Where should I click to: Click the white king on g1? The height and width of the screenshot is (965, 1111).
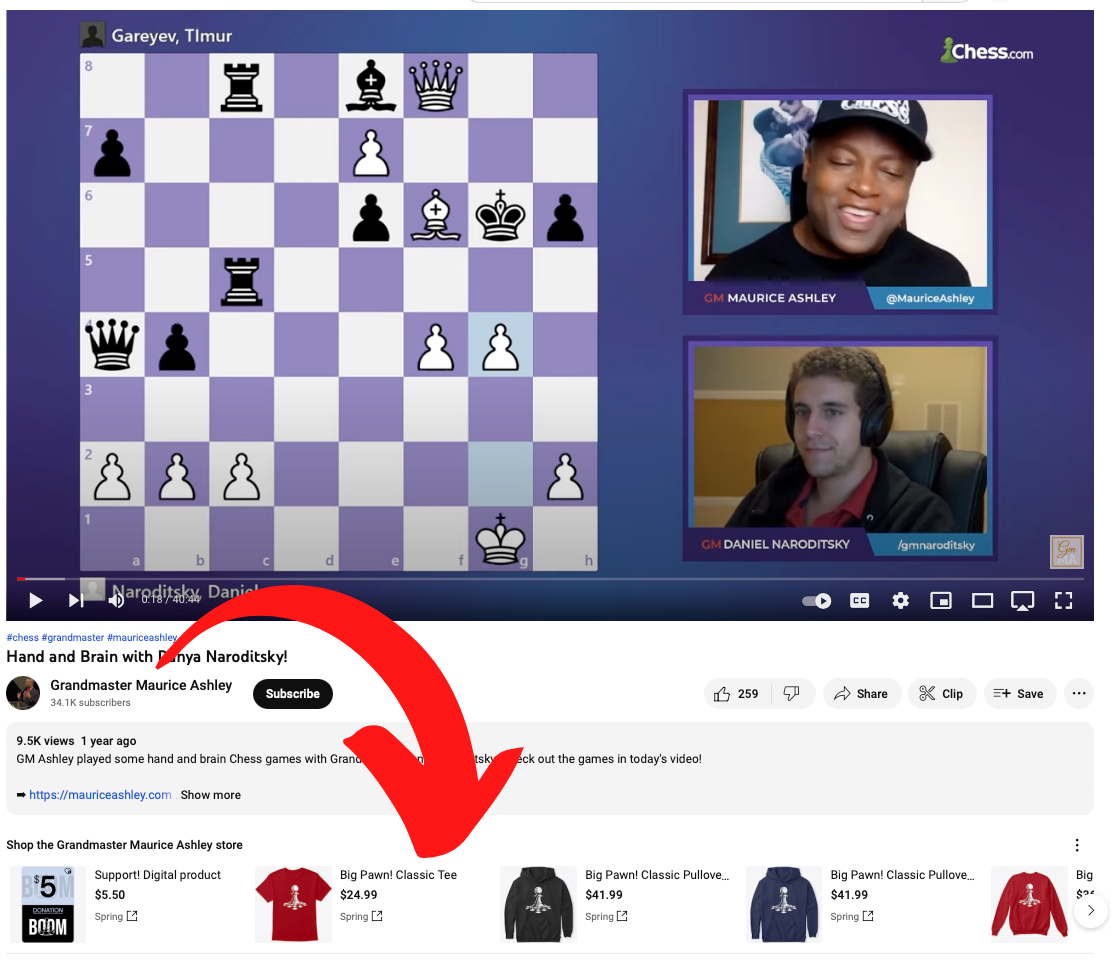click(500, 538)
